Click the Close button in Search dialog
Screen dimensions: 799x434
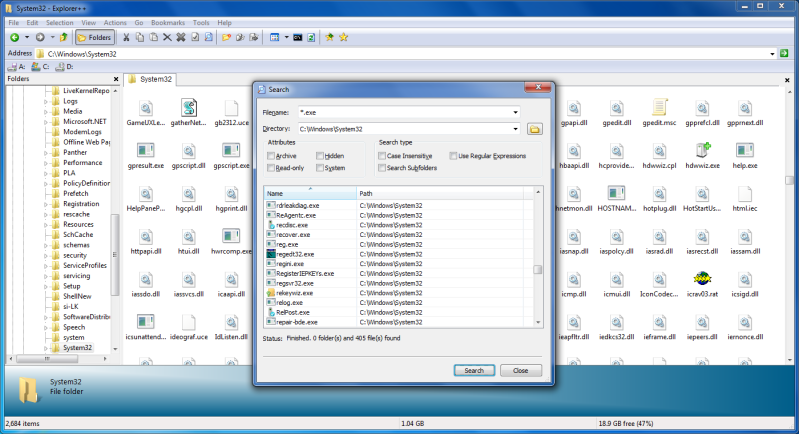520,370
